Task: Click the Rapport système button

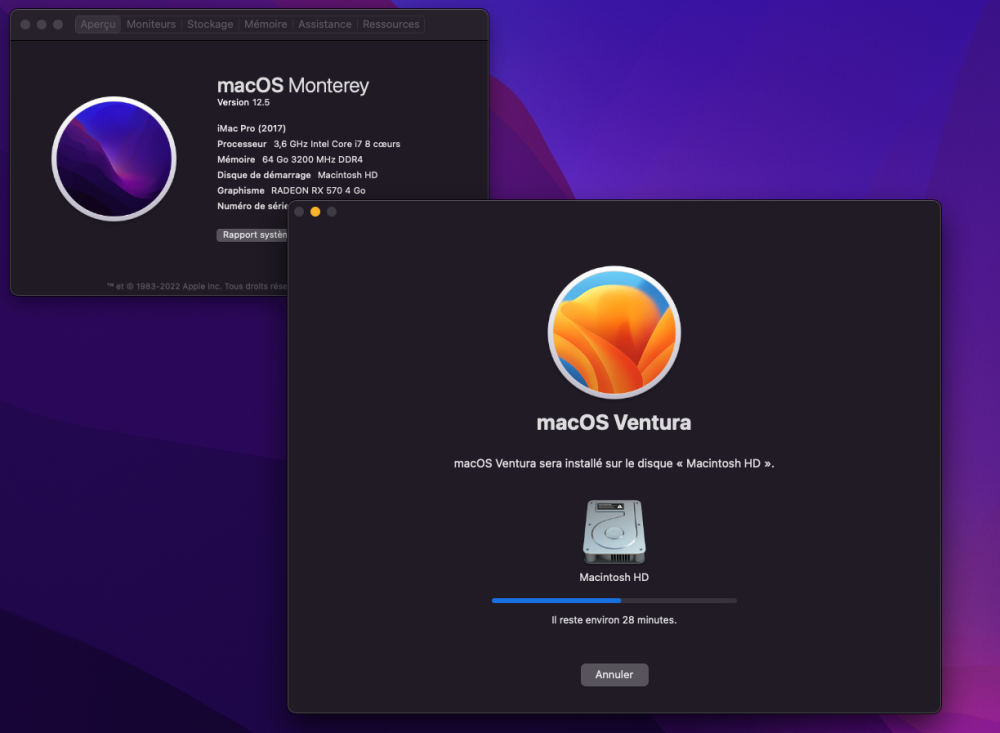Action: click(x=253, y=235)
